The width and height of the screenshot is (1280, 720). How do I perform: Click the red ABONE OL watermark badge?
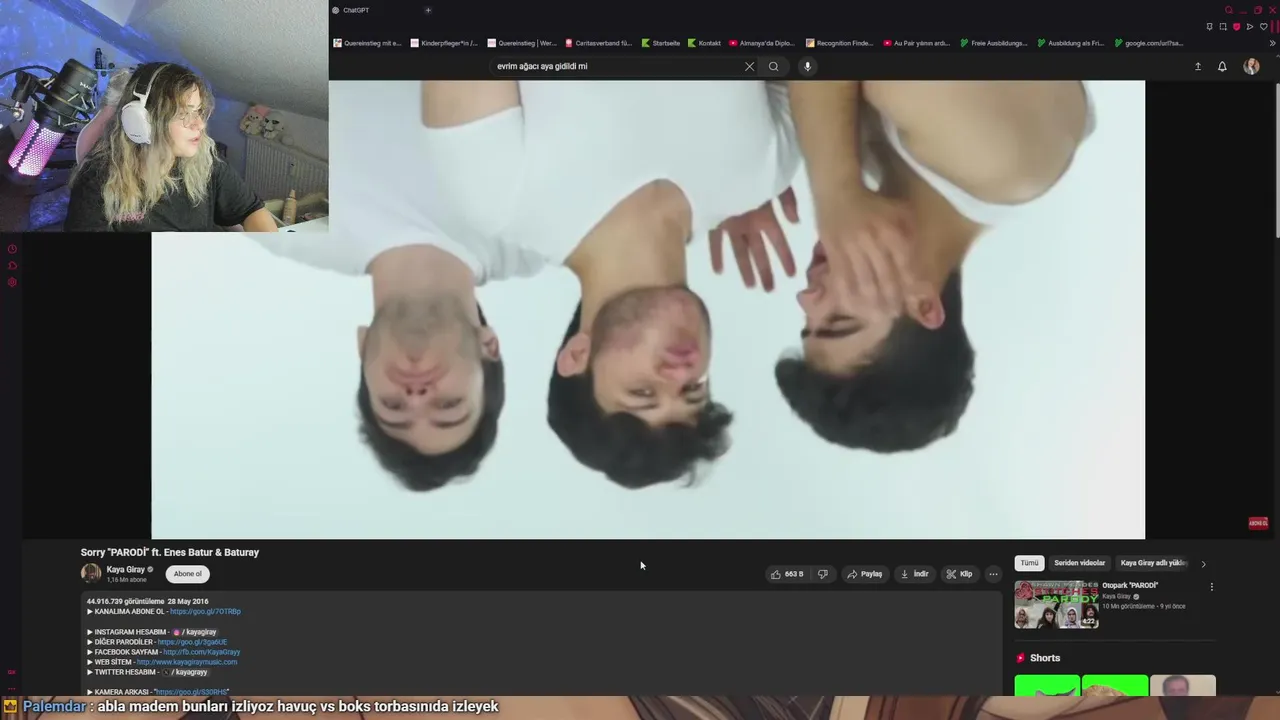(1258, 523)
